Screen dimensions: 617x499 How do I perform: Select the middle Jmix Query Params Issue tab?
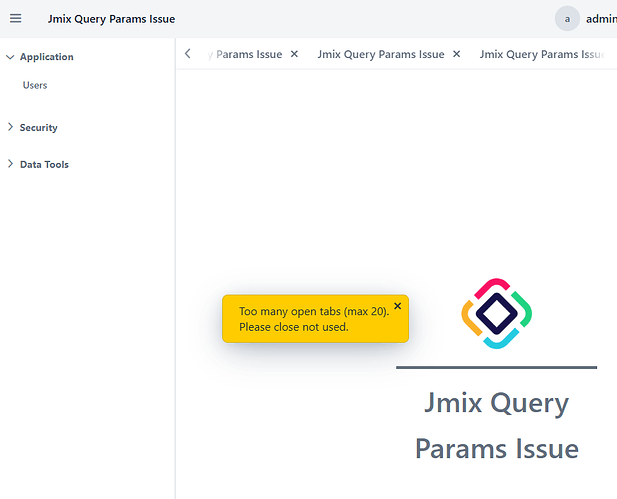pyautogui.click(x=381, y=54)
